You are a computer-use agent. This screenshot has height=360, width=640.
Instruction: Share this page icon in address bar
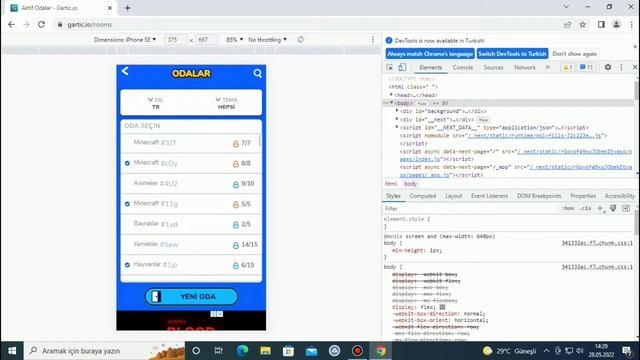coord(567,24)
